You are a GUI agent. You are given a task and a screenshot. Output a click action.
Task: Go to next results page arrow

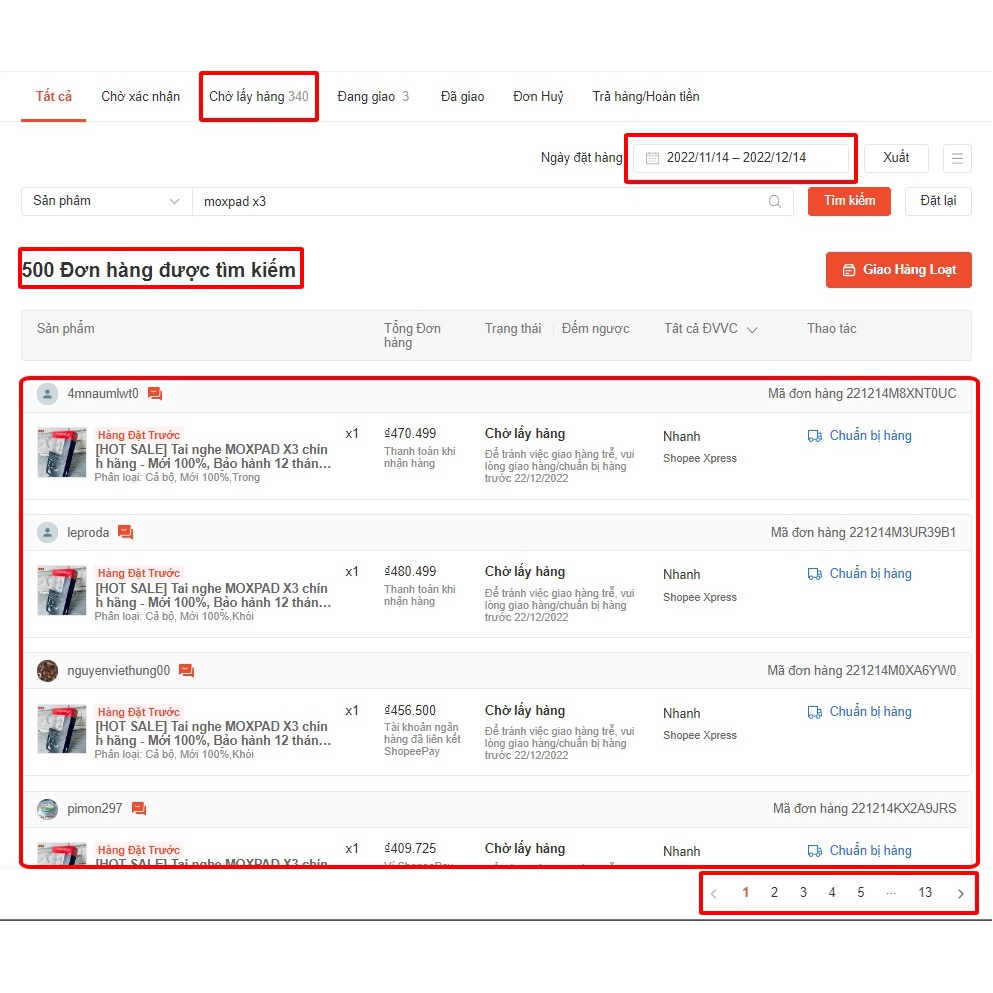[x=961, y=894]
